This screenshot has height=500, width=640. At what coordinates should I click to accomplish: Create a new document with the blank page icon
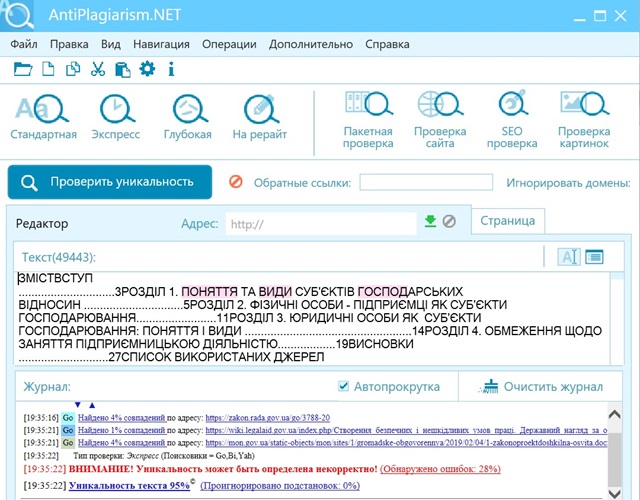point(48,69)
